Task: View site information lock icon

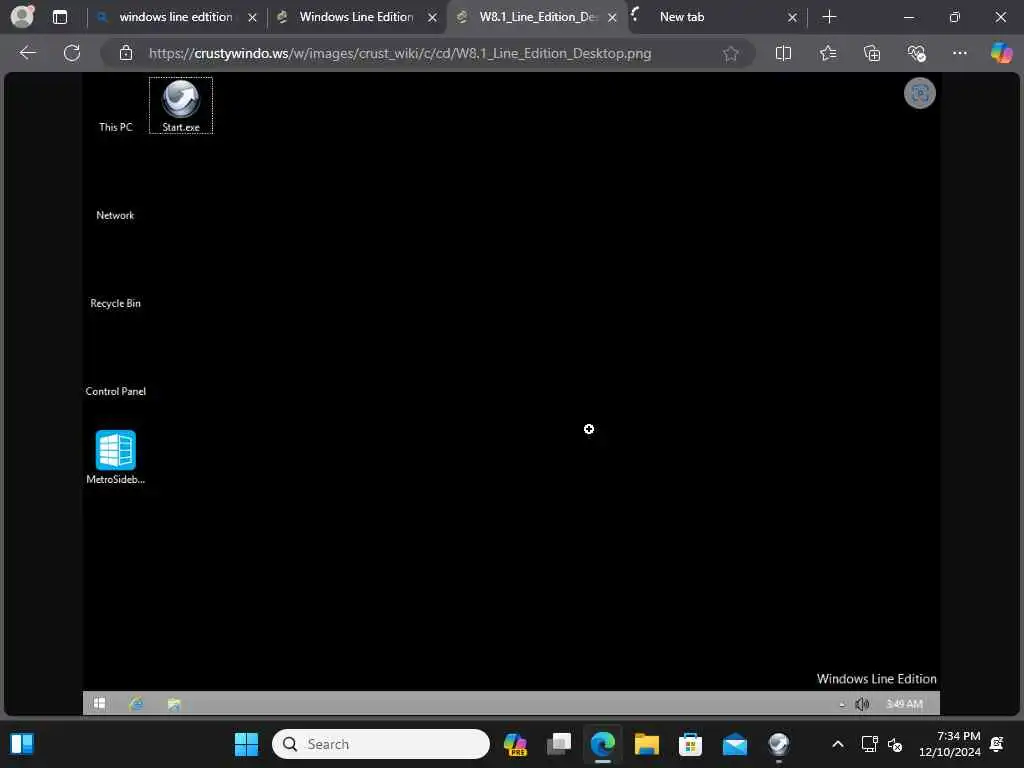Action: tap(126, 53)
